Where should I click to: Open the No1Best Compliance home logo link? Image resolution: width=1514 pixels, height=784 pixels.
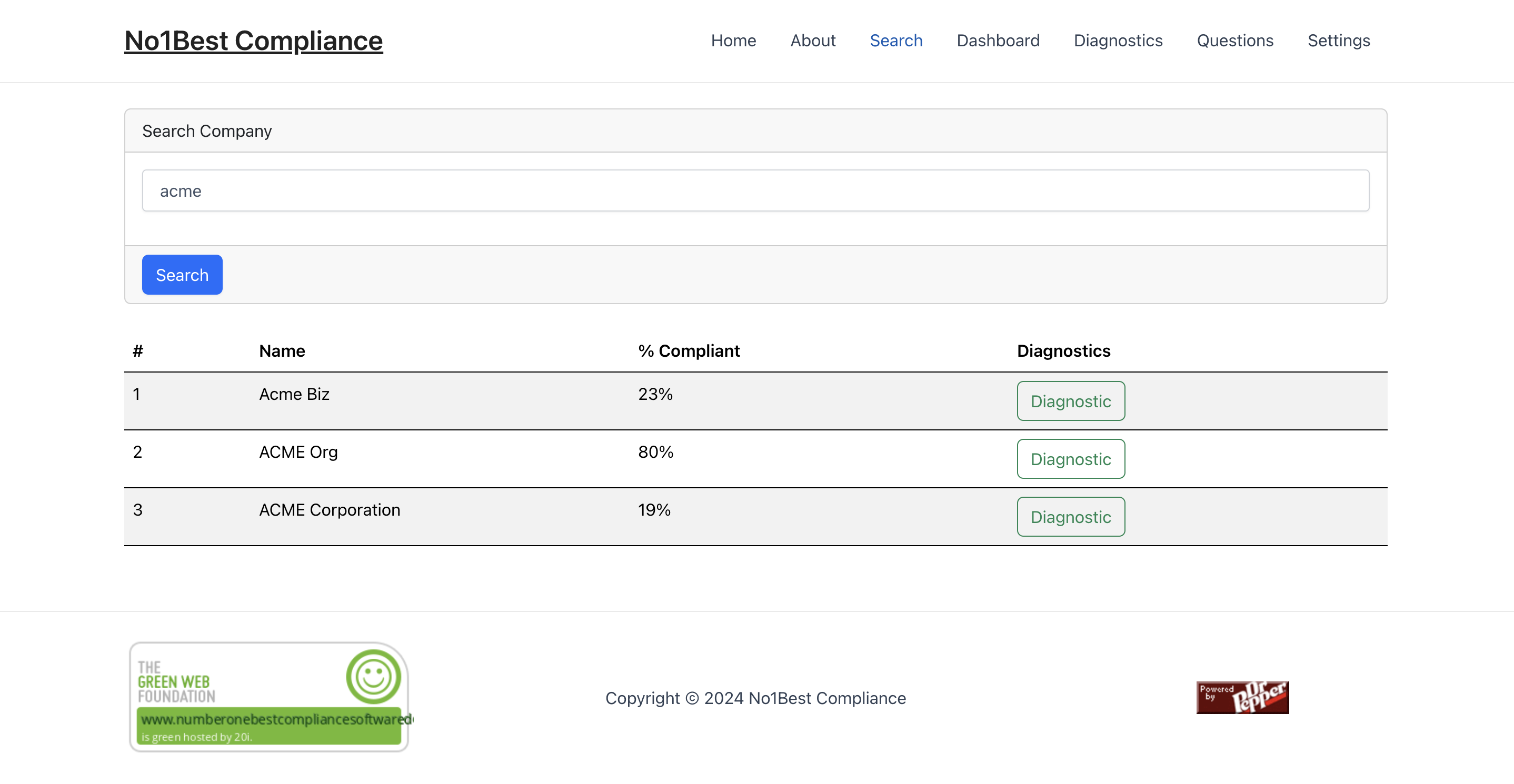(253, 41)
